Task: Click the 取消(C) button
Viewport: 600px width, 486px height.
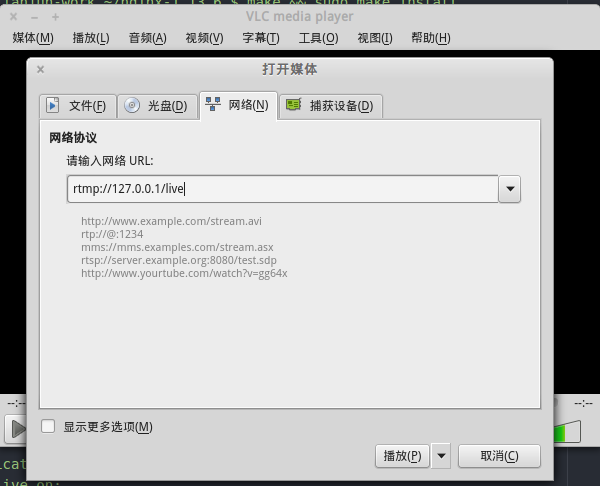Action: pos(499,456)
